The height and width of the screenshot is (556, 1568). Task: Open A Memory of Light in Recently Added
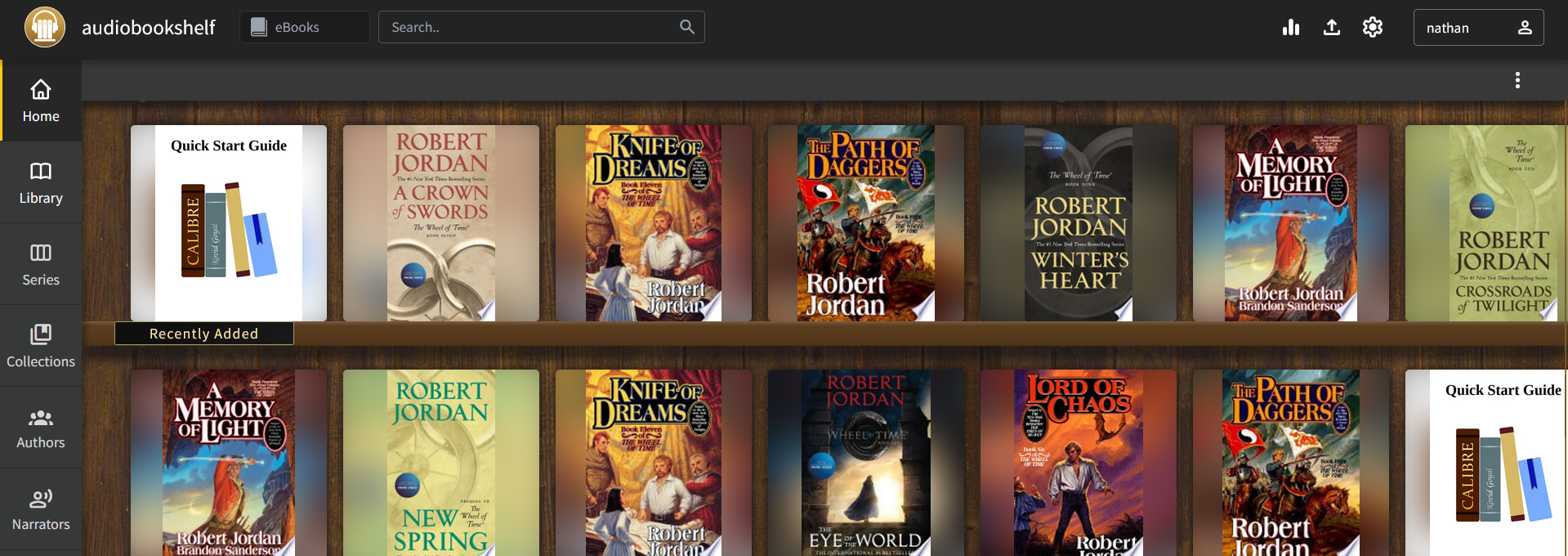click(1291, 223)
